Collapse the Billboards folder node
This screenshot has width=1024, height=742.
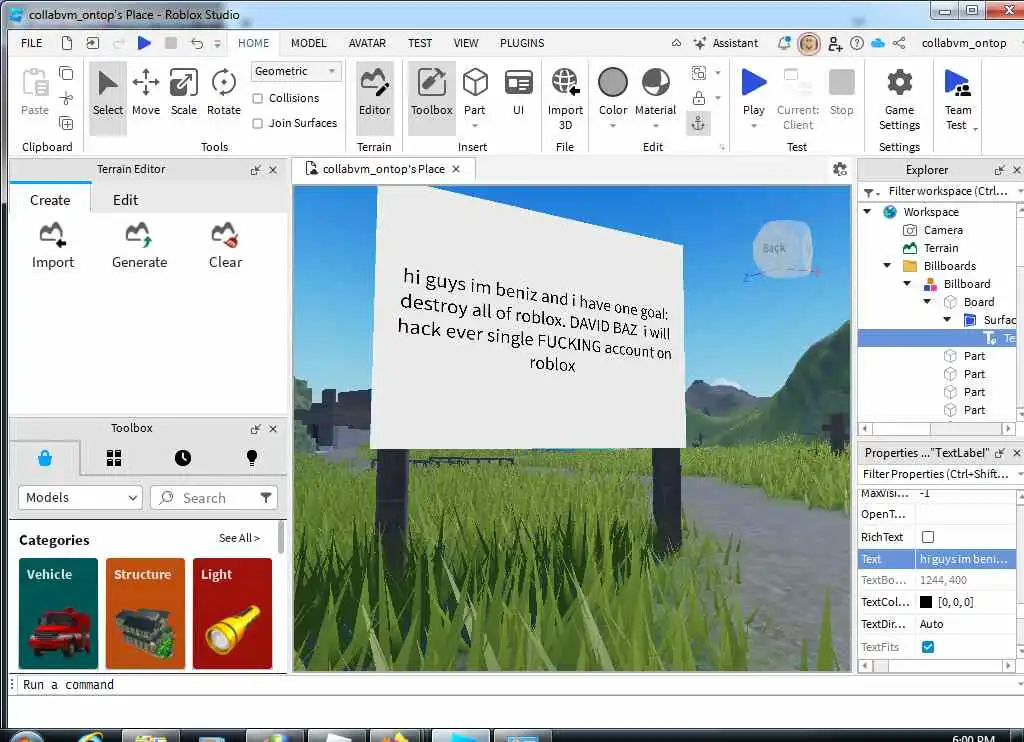tap(887, 265)
